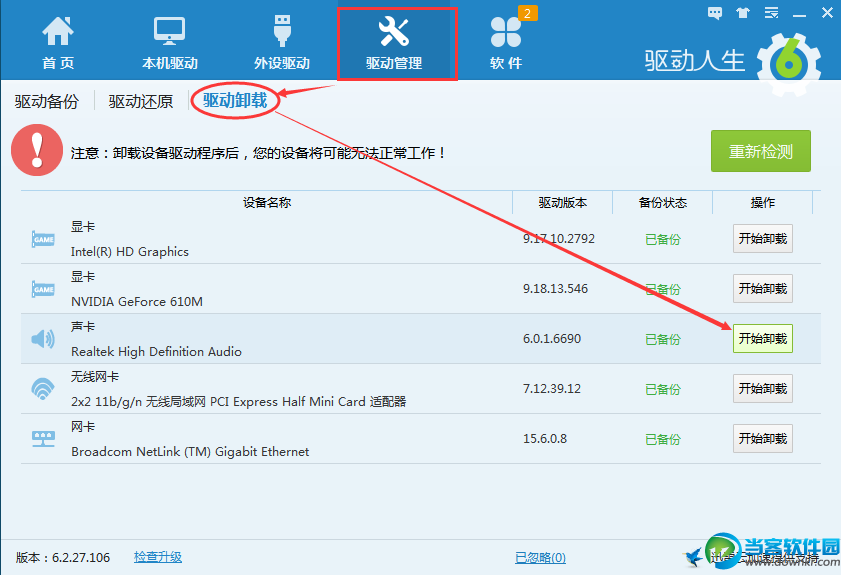
Task: Open the 驱动管理 wrench and screwdriver icon
Action: click(394, 31)
